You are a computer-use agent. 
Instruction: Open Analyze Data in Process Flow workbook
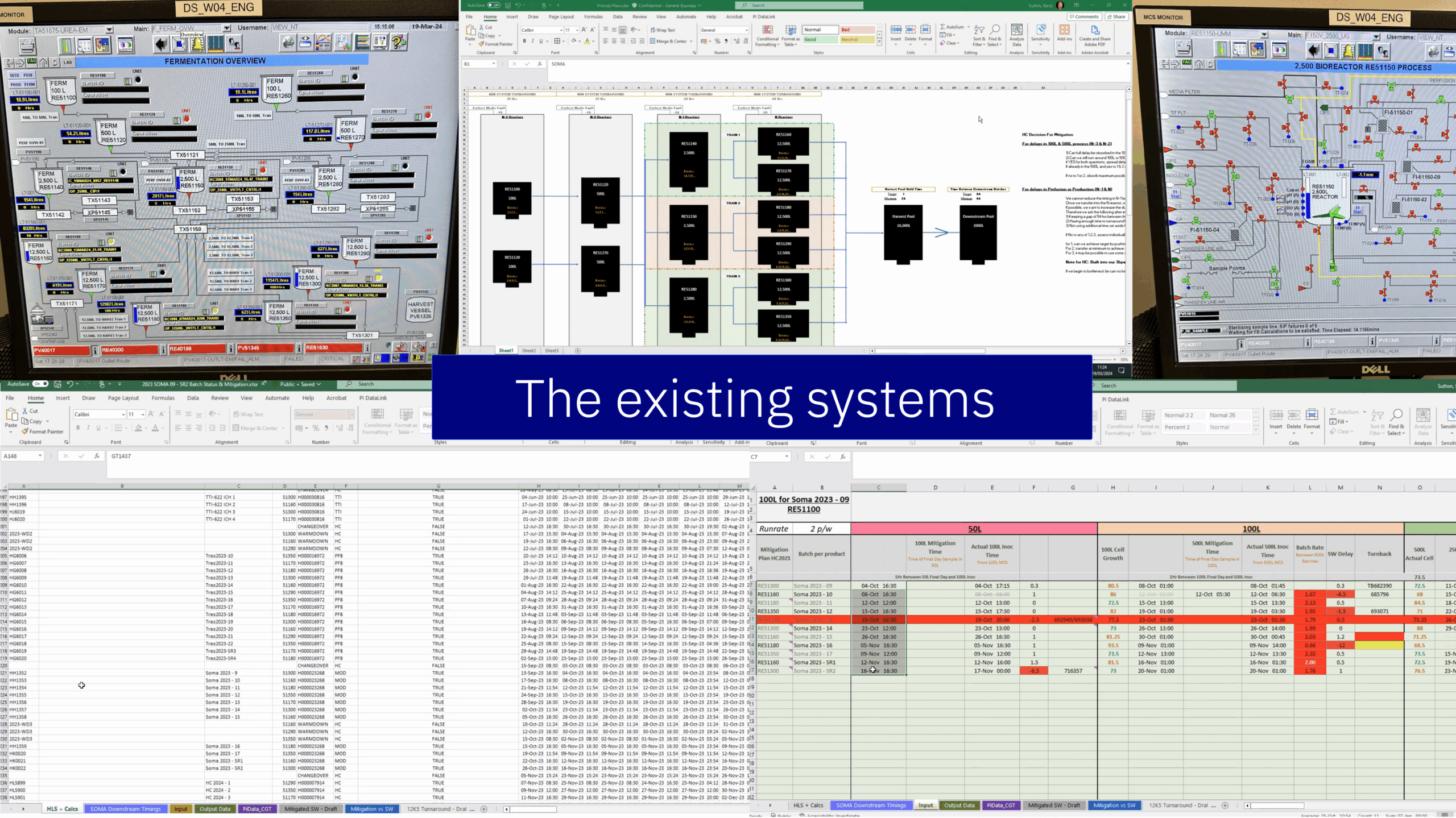tap(1016, 35)
